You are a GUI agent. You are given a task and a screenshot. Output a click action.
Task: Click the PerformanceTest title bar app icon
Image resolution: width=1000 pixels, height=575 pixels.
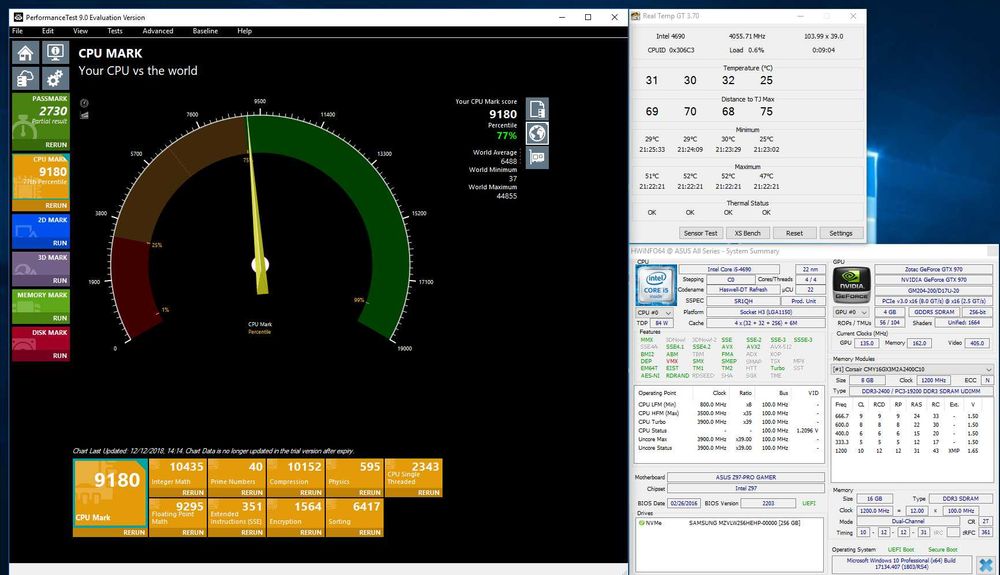18,17
